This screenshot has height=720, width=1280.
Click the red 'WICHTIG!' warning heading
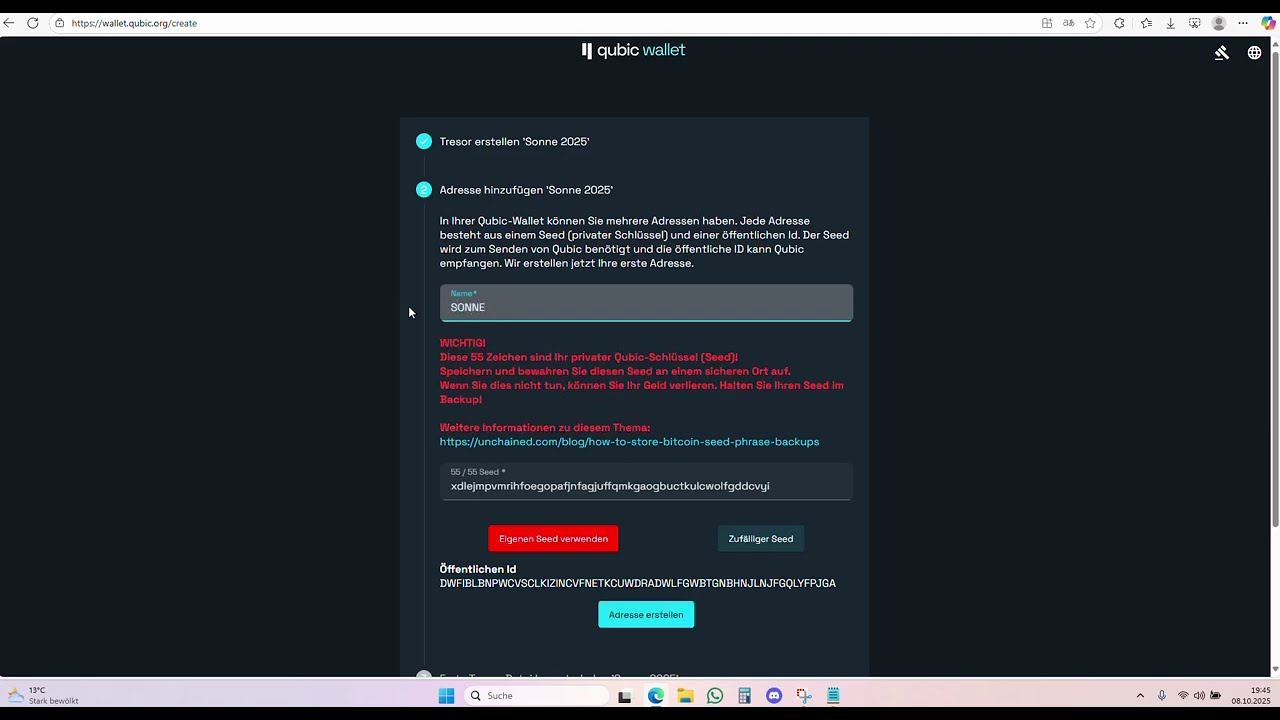[x=463, y=343]
